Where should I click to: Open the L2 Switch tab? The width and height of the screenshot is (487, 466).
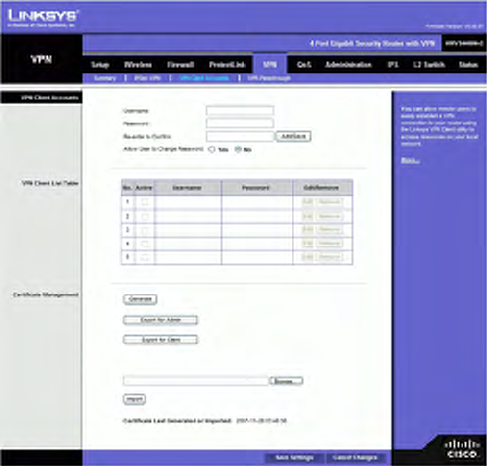pyautogui.click(x=429, y=65)
